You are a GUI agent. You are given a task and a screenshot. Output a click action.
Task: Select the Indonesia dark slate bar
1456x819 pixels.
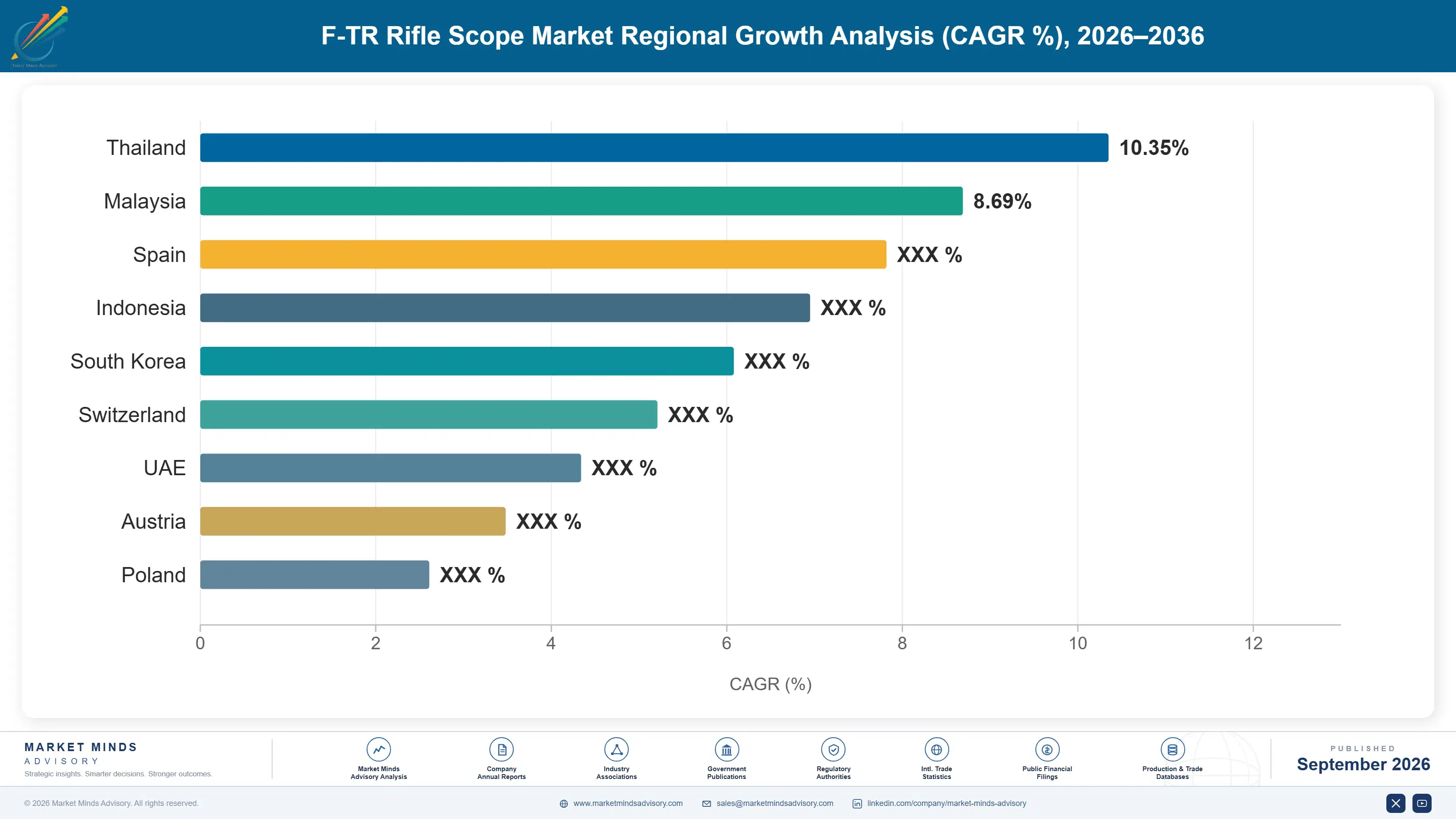[505, 307]
